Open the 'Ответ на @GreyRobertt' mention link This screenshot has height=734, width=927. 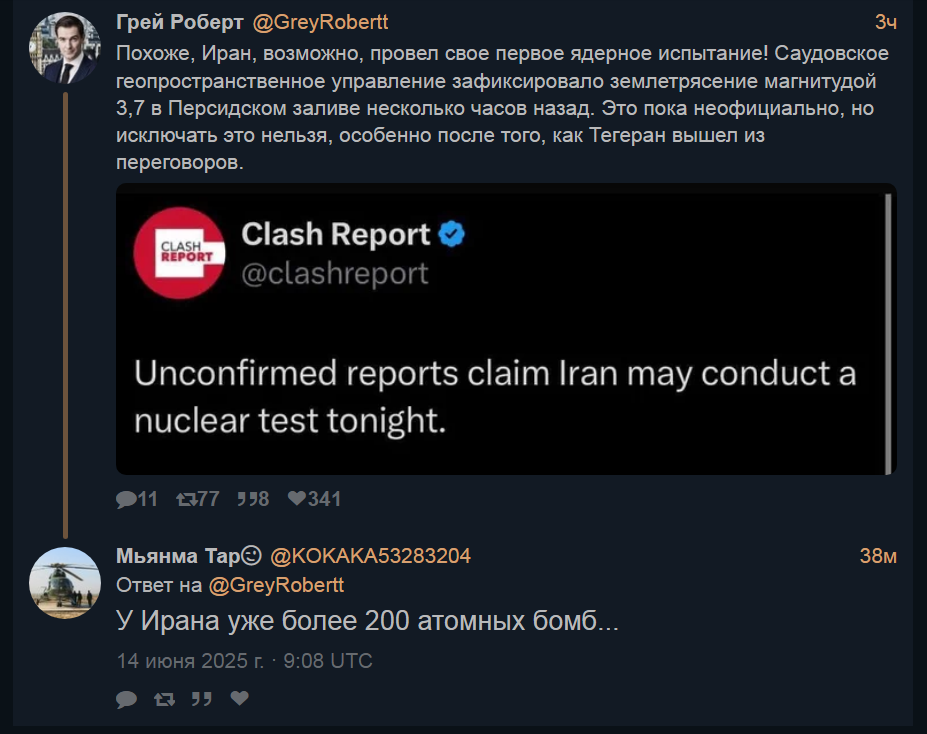pyautogui.click(x=276, y=585)
